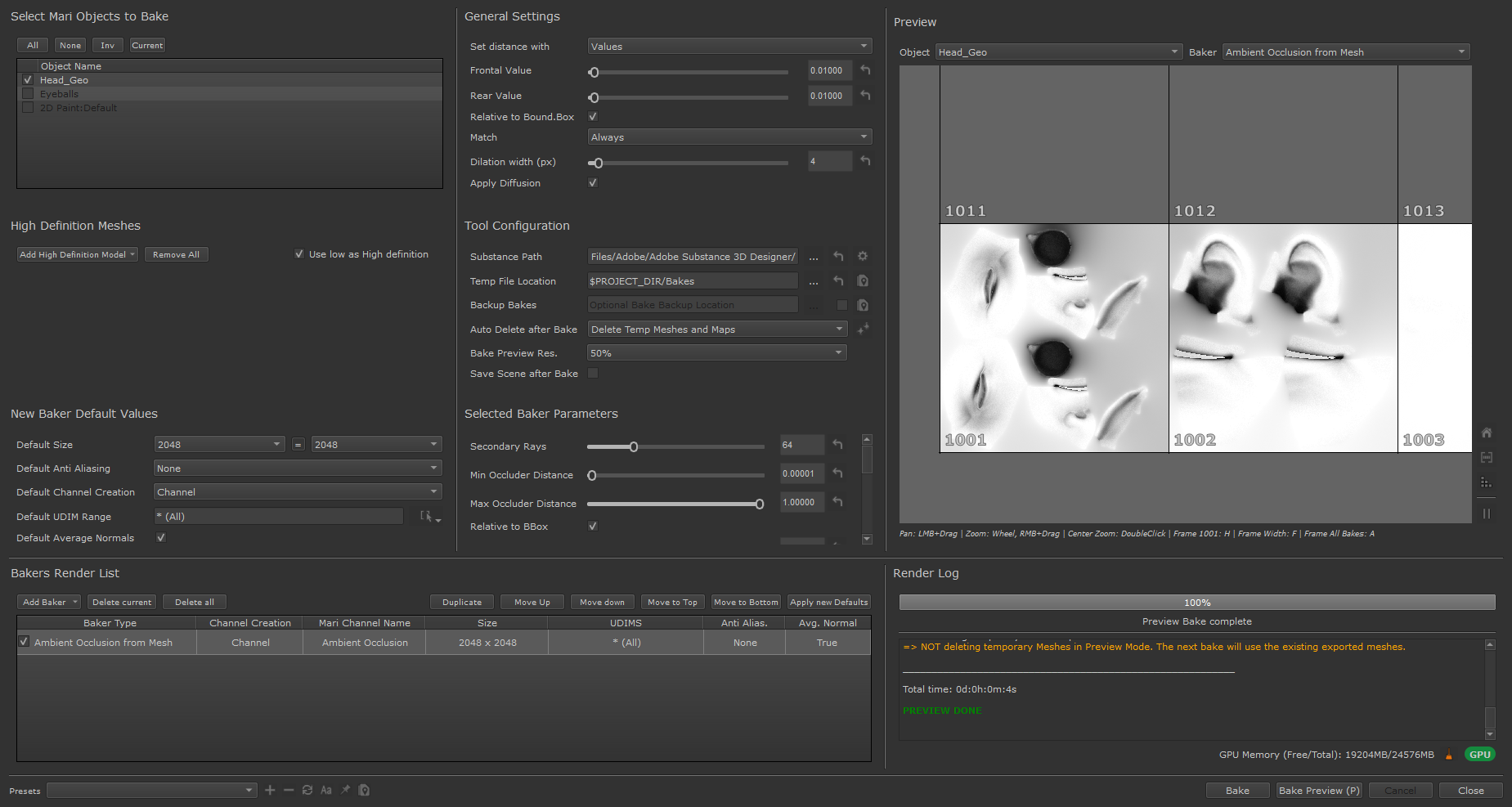Rename preset using the Aa icon
Viewport: 1512px width, 807px height.
click(326, 790)
